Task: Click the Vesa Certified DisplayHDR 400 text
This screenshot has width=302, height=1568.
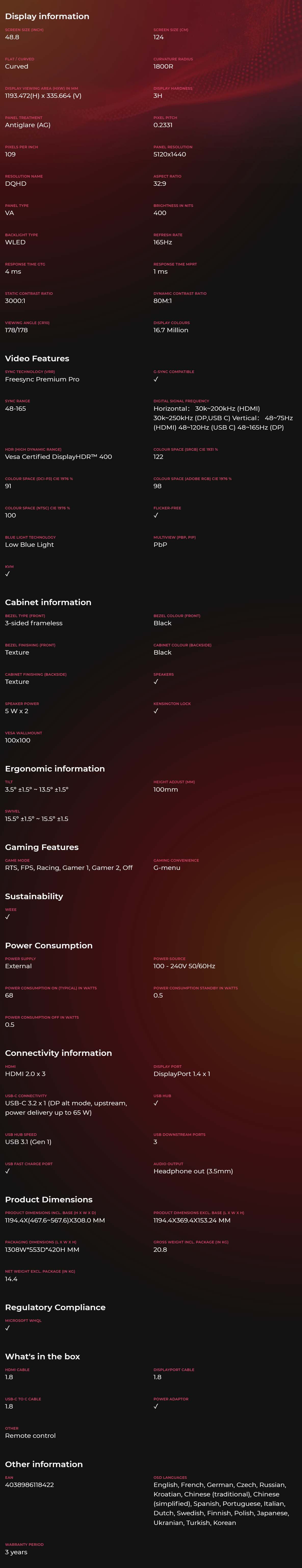Action: pyautogui.click(x=58, y=457)
